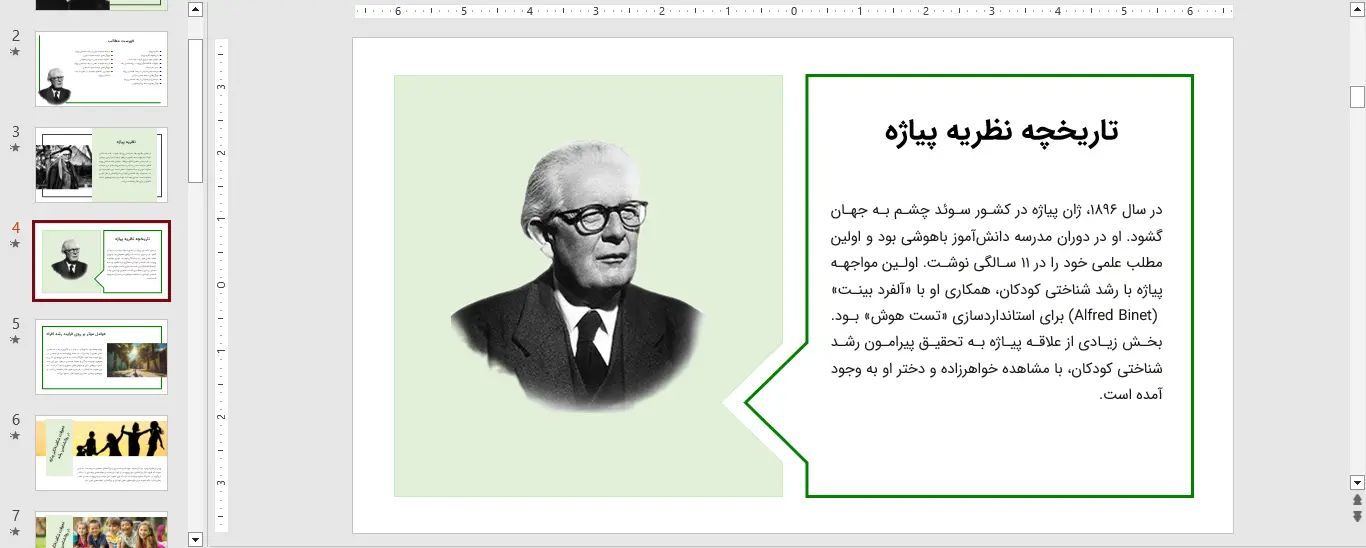Click the slide title 'تاریخچه نظریه پیاژه'
1366x548 pixels.
pyautogui.click(x=1000, y=131)
